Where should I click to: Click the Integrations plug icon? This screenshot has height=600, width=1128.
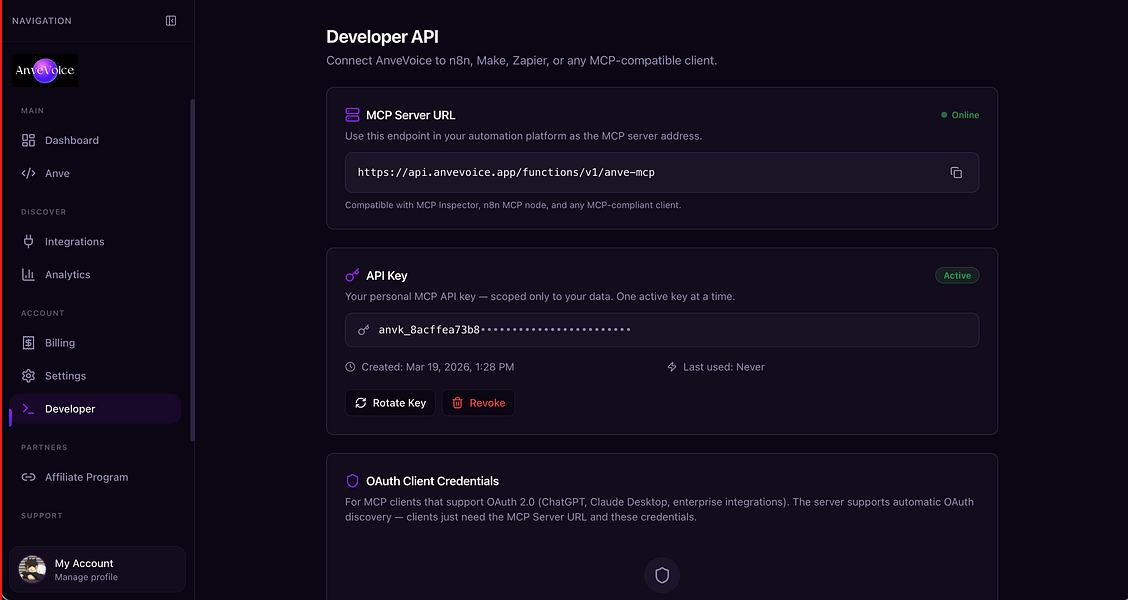(x=28, y=242)
